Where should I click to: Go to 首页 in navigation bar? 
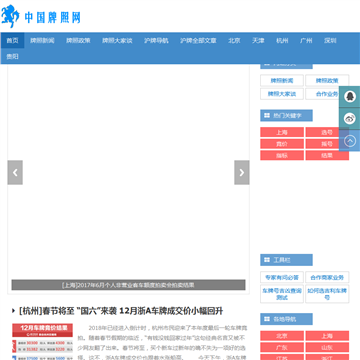tap(12, 41)
